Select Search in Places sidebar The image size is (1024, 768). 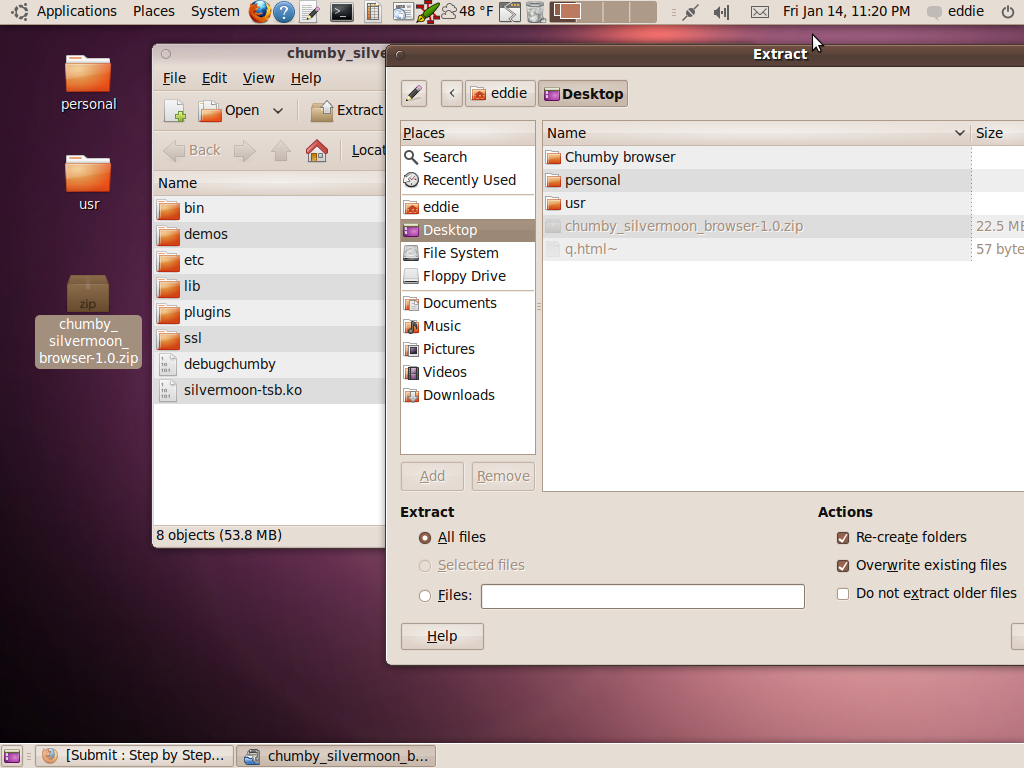pyautogui.click(x=468, y=157)
